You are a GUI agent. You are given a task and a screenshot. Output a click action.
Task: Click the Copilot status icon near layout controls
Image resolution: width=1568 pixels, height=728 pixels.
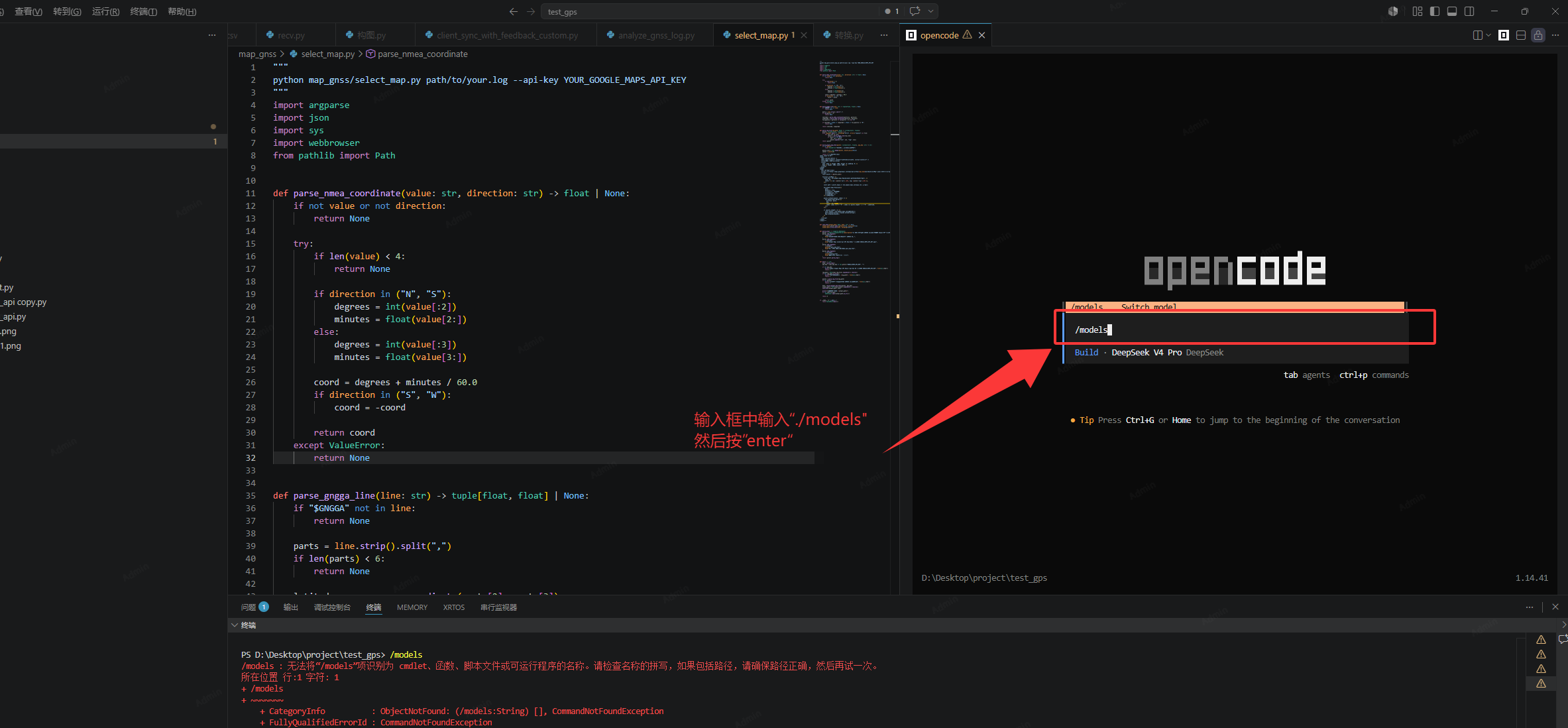[x=1393, y=11]
